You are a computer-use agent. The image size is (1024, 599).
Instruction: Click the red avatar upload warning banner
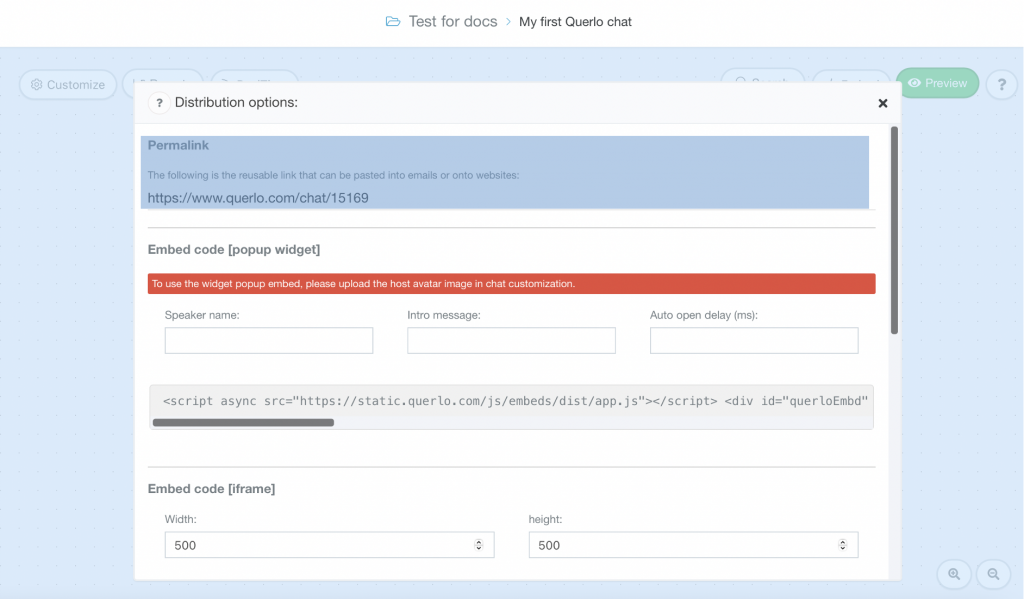(x=511, y=283)
